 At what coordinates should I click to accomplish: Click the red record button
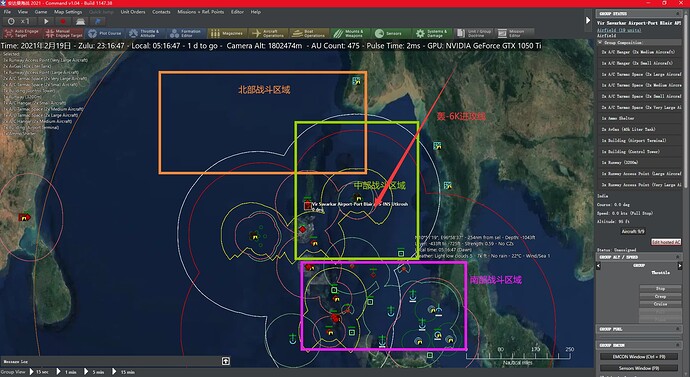(x=63, y=21)
